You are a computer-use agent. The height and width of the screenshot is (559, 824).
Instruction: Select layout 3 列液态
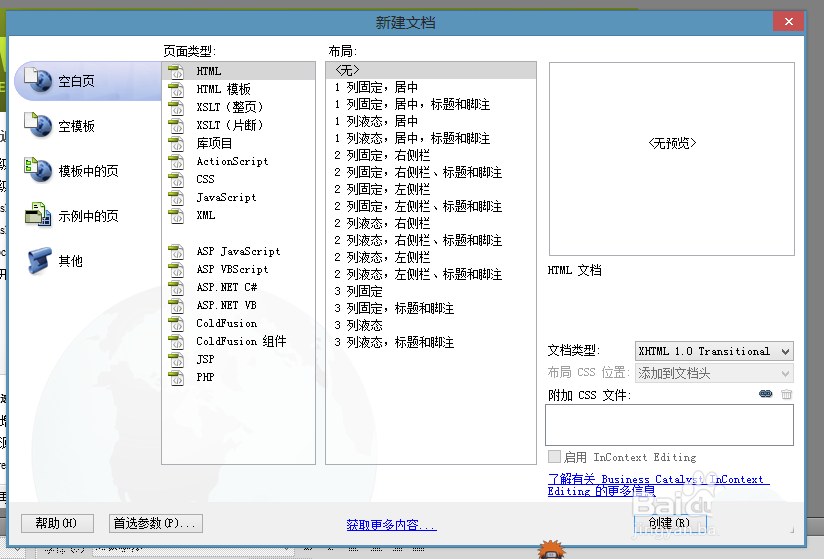431,325
